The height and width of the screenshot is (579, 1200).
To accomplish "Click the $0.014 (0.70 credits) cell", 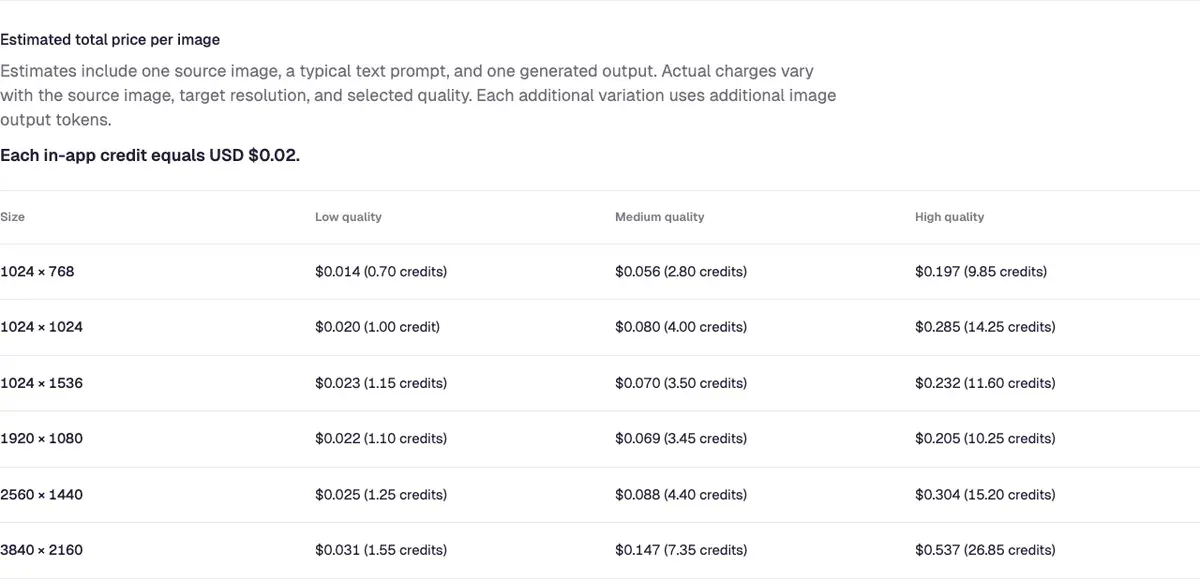I will coord(381,272).
